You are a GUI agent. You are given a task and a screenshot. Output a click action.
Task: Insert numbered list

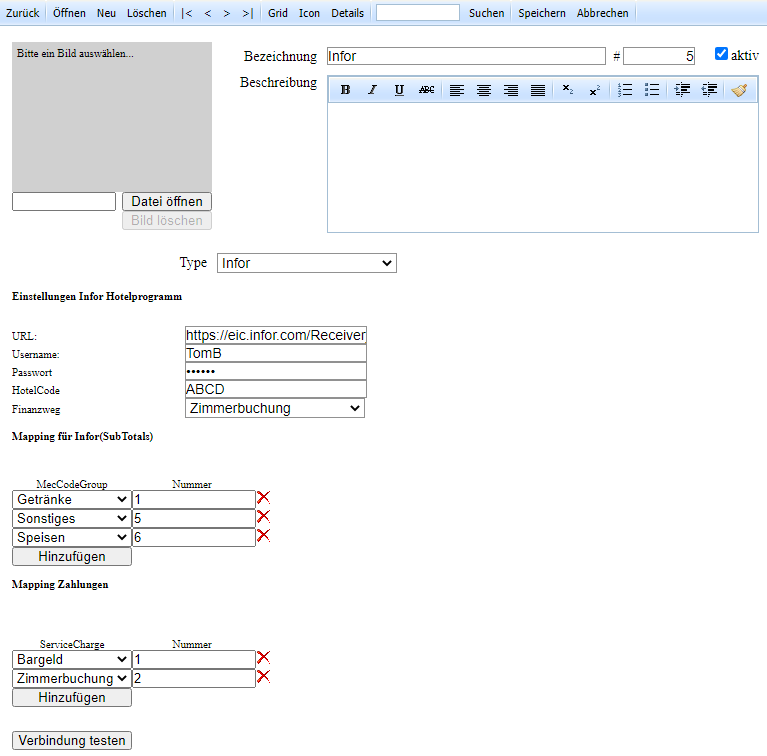point(625,90)
